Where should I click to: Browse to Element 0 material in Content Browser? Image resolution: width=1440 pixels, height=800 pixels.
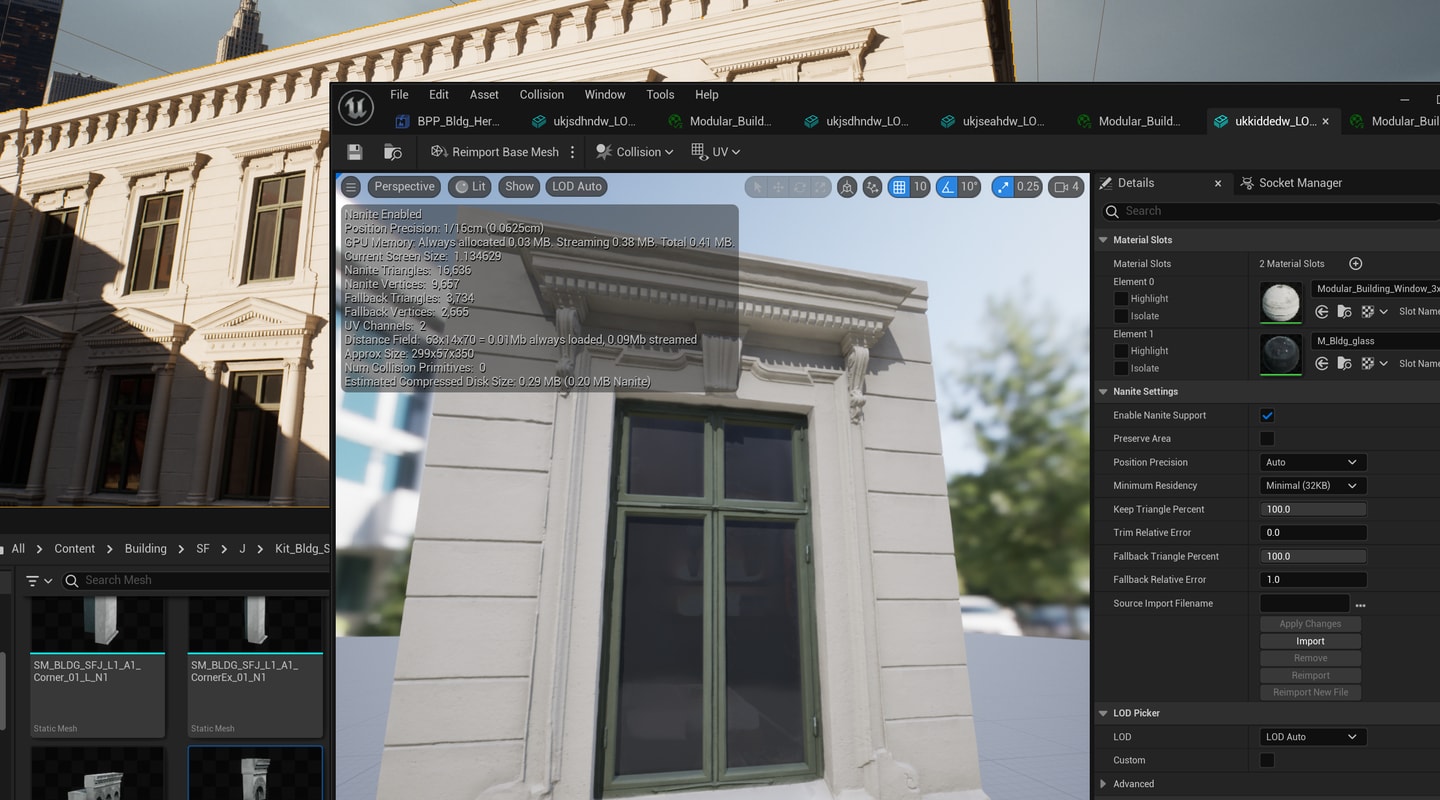click(x=1345, y=311)
